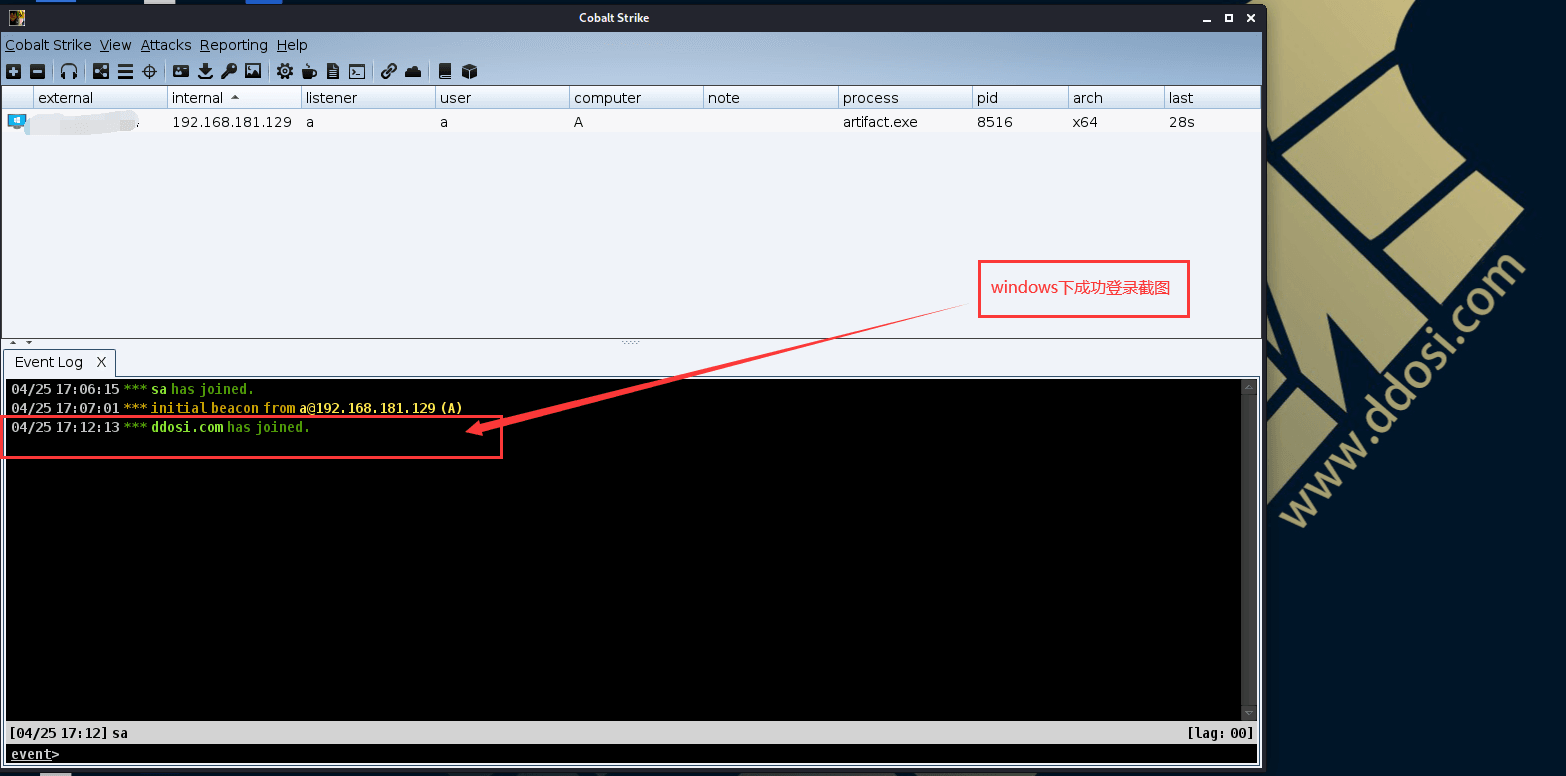Select the 192.168.181.129 session cell
Image resolution: width=1566 pixels, height=776 pixels.
[232, 122]
